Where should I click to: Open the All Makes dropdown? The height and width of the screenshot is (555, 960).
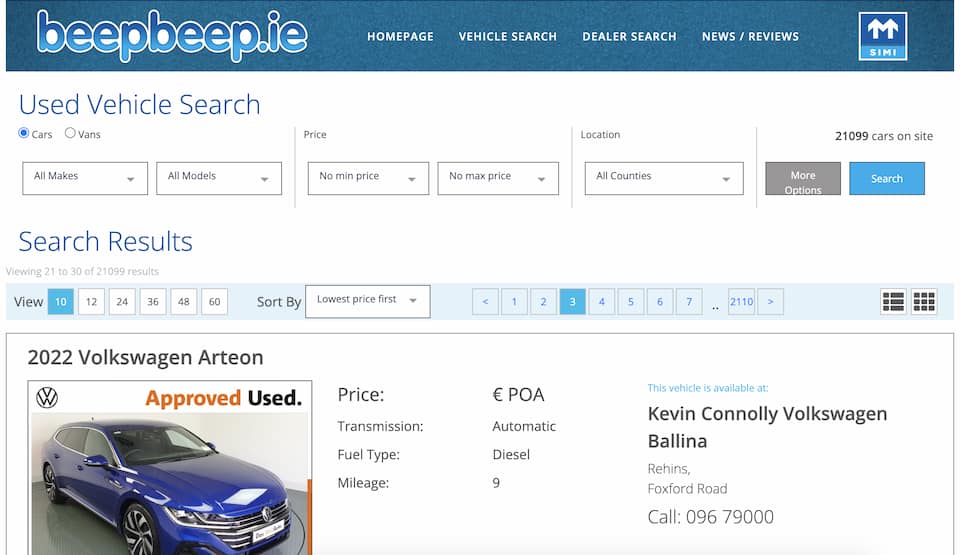(x=85, y=178)
